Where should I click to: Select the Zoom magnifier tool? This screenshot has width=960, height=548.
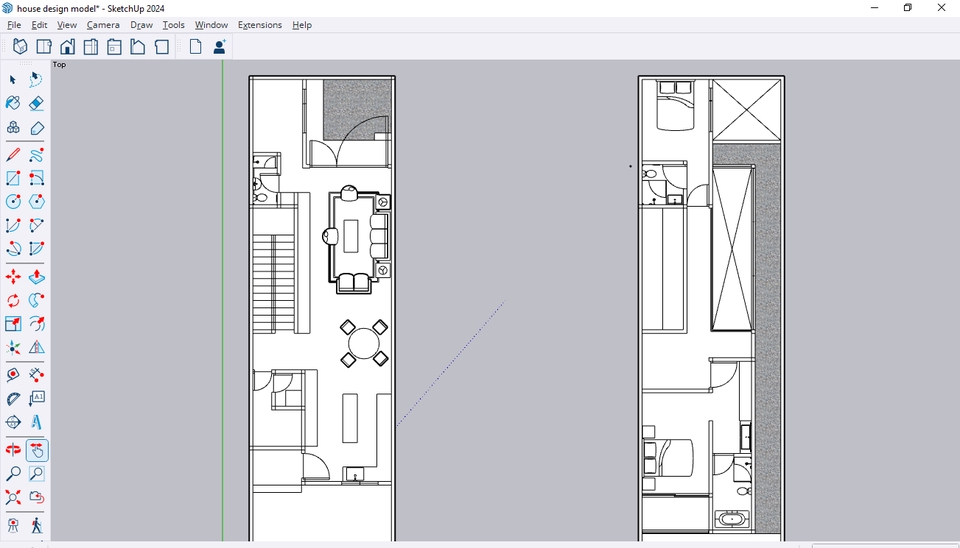[x=13, y=473]
